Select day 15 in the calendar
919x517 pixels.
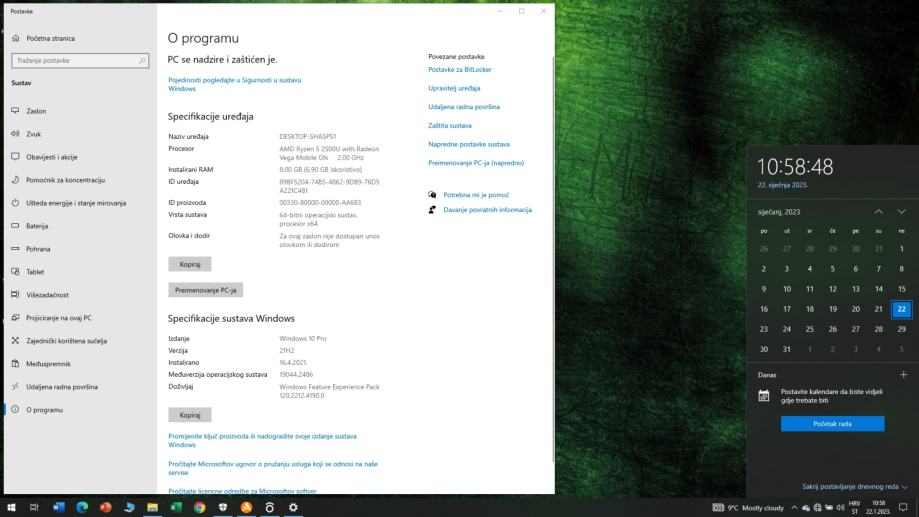[x=901, y=289]
